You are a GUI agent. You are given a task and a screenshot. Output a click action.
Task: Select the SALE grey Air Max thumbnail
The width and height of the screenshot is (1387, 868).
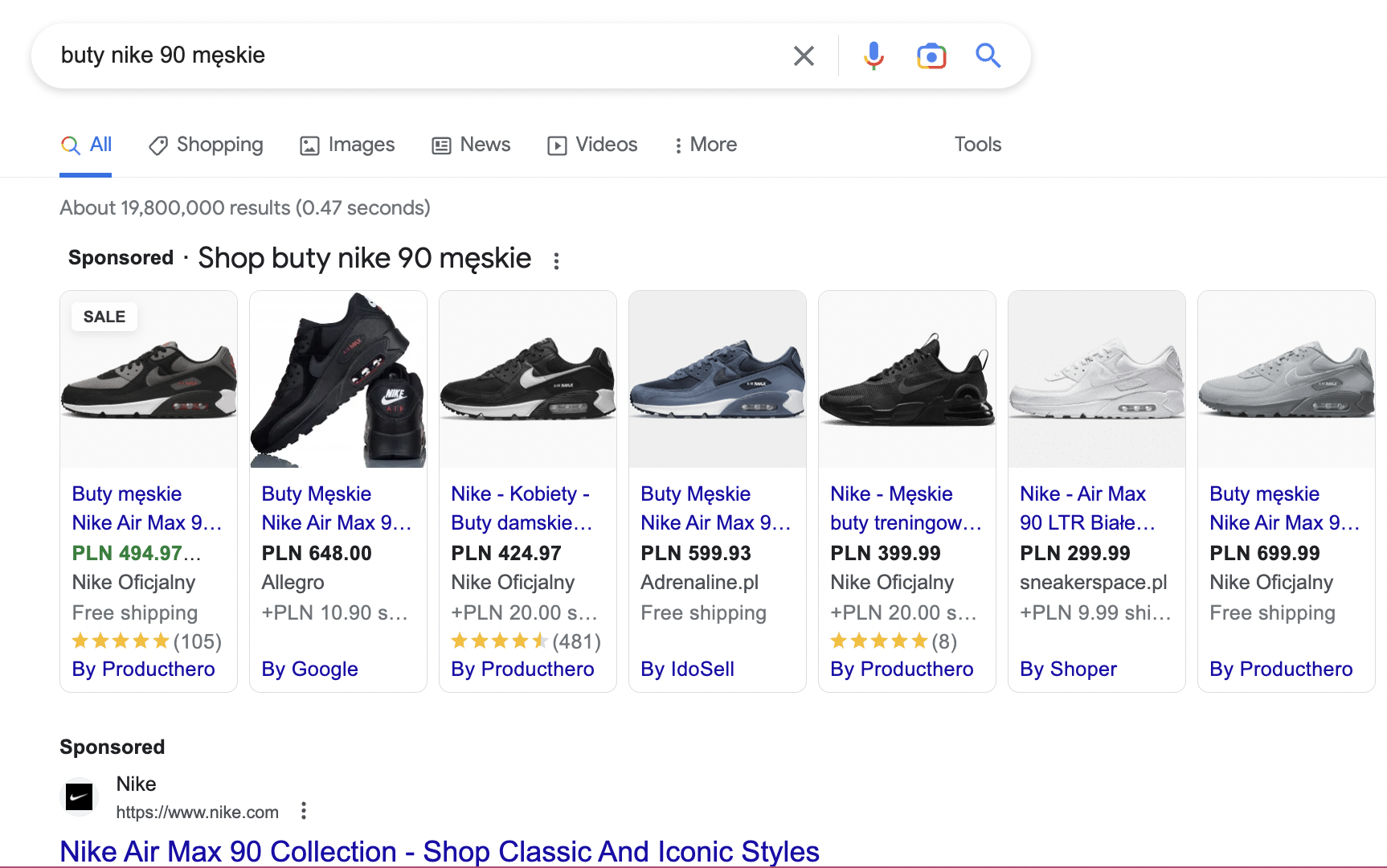click(x=149, y=379)
